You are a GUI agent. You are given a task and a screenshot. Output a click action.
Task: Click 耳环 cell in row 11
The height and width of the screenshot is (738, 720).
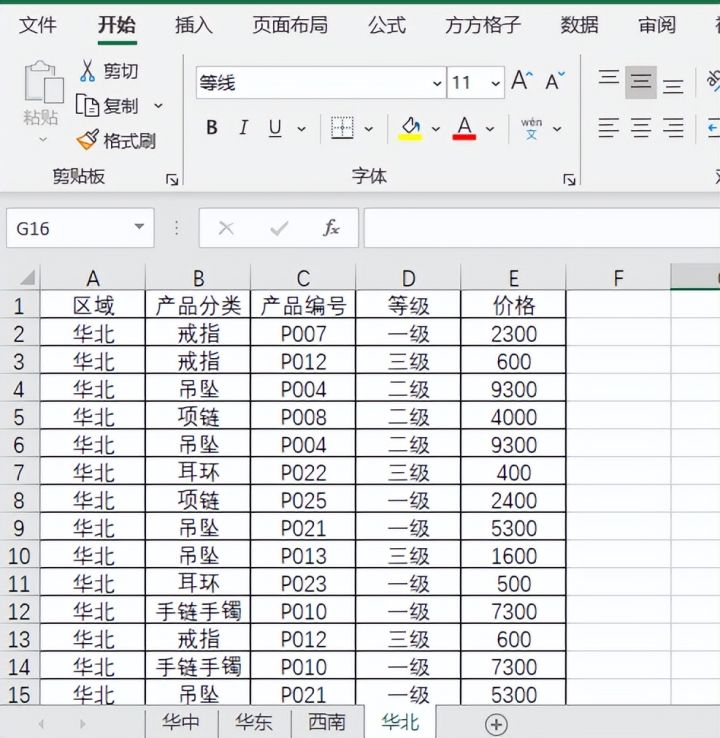coord(198,584)
